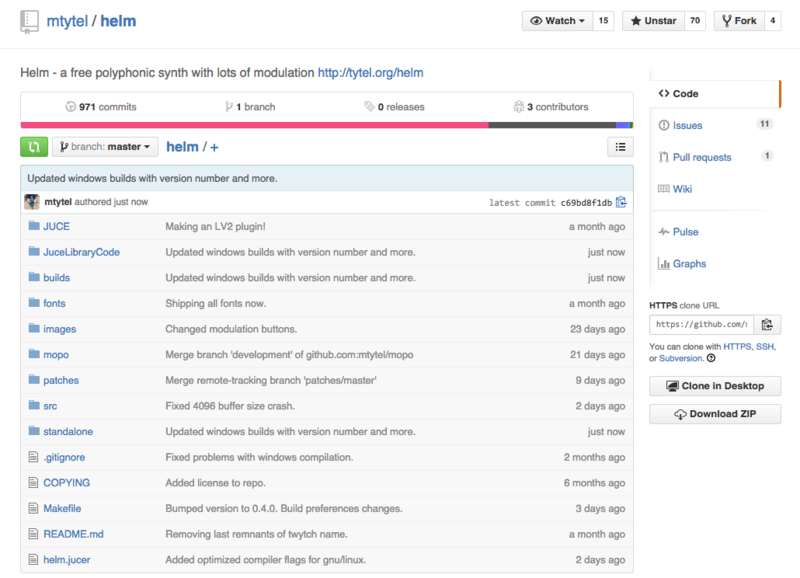Screen dimensions: 800x578
Task: Open the Pulse page from sidebar
Action: (685, 232)
